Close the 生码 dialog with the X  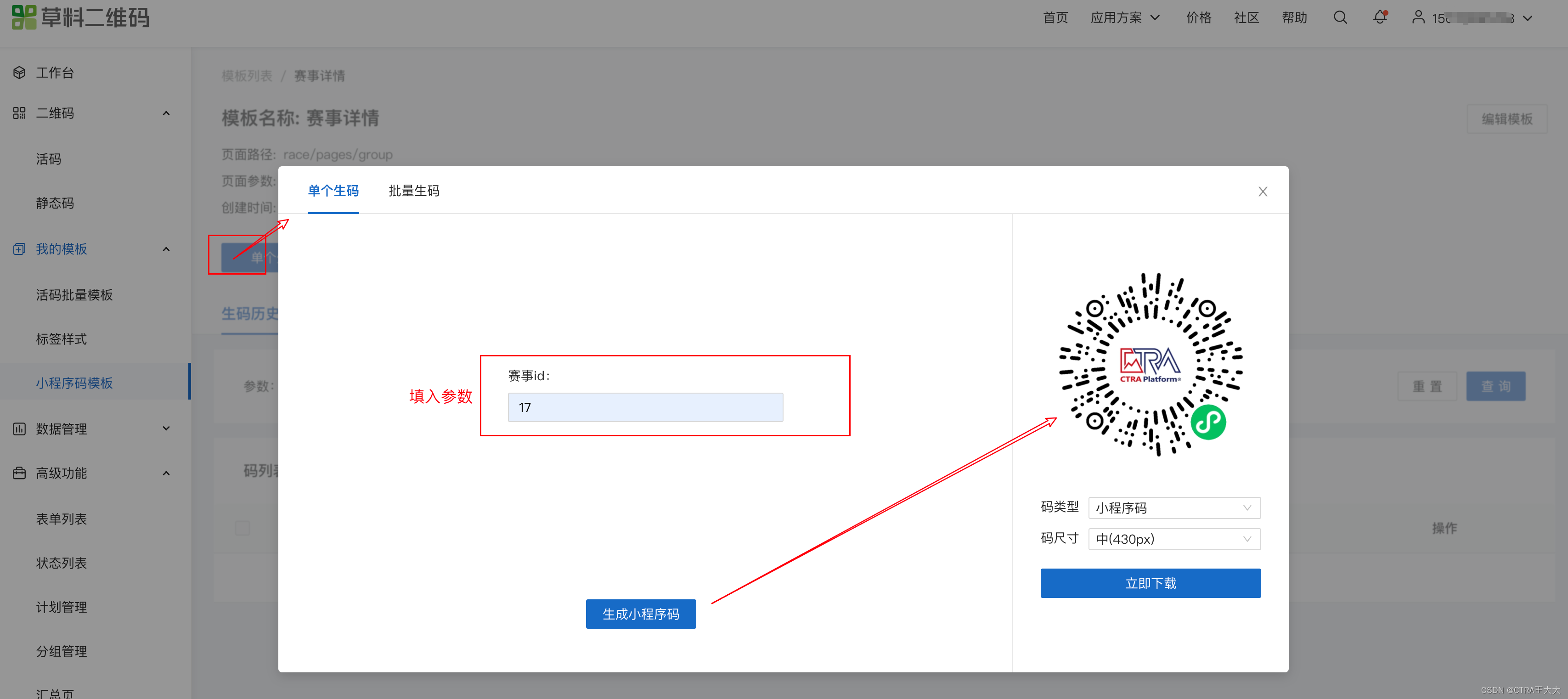point(1263,192)
